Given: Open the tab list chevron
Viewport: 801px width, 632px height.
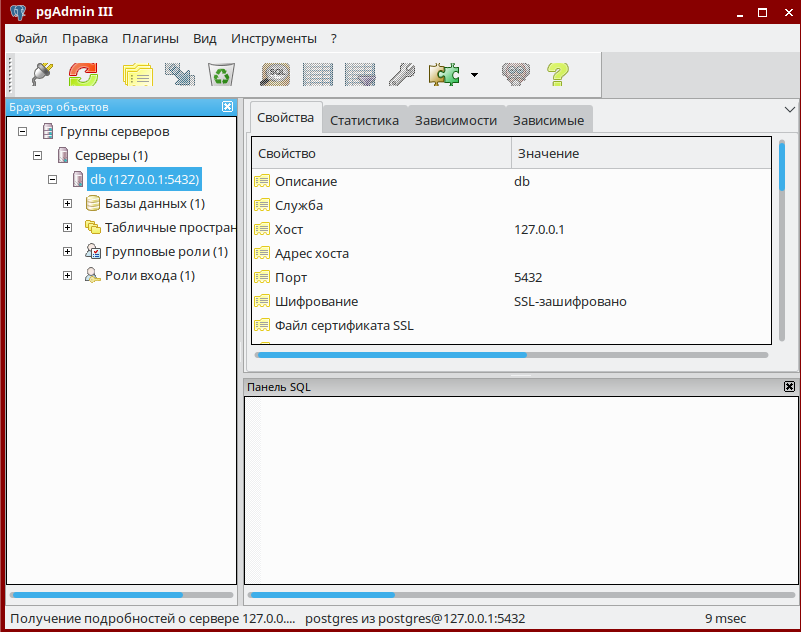Looking at the screenshot, I should pos(790,110).
